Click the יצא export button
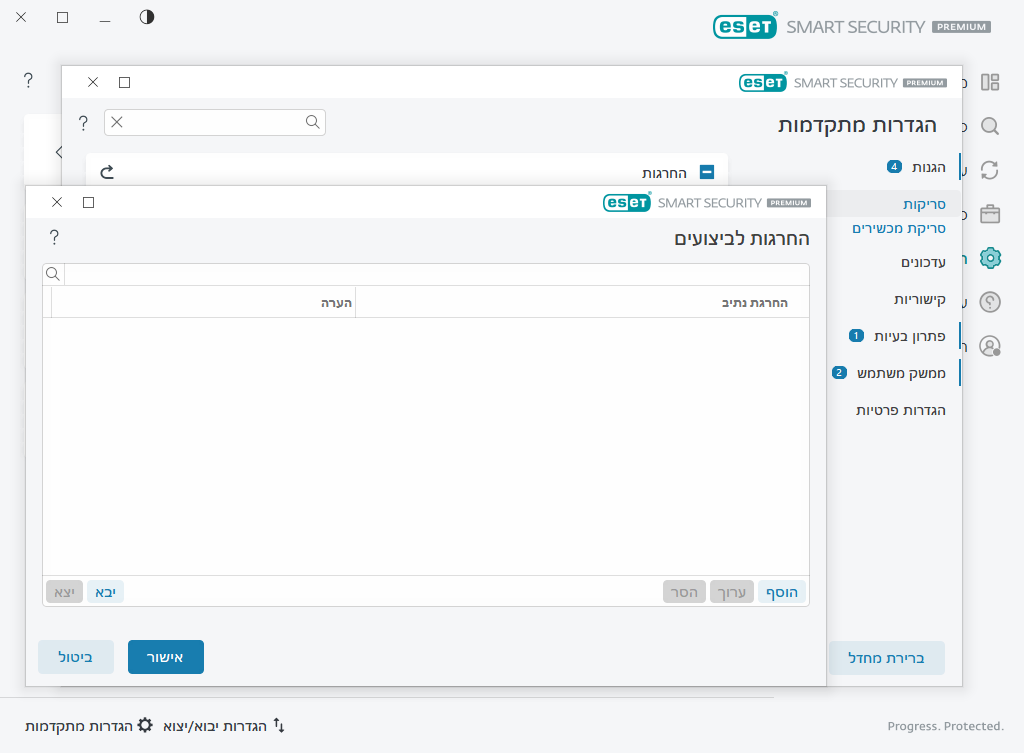The width and height of the screenshot is (1024, 753). click(65, 592)
